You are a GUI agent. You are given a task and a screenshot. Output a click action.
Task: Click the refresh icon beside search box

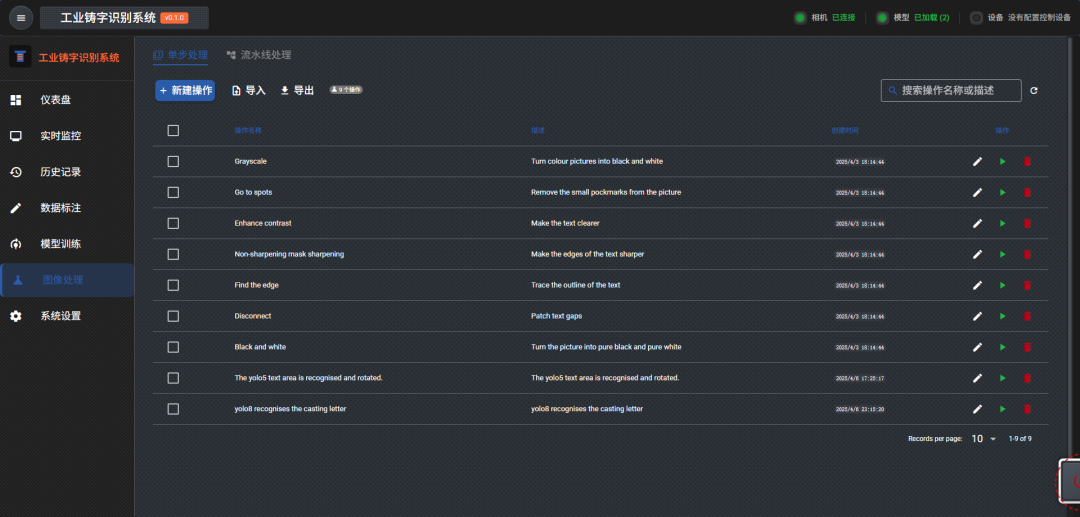1034,90
